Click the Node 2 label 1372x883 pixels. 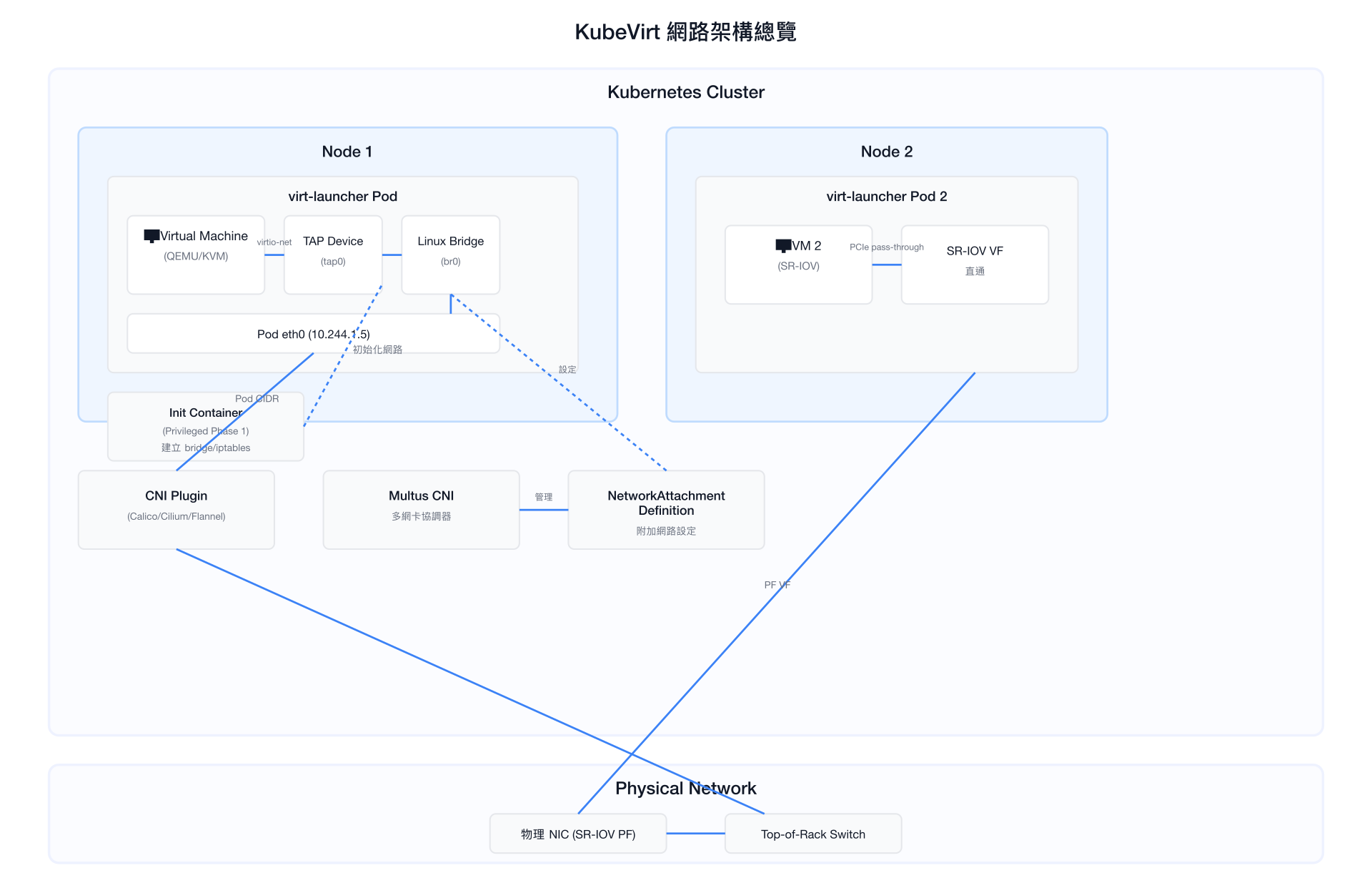tap(887, 152)
